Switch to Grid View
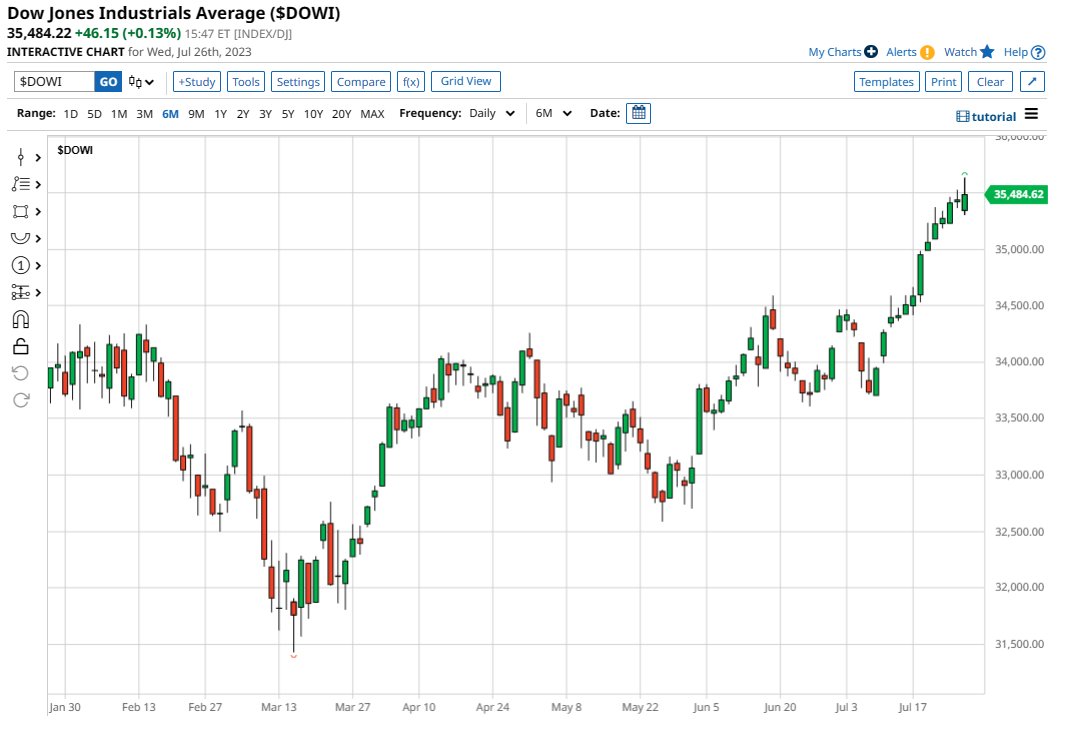Image resolution: width=1067 pixels, height=739 pixels. tap(466, 81)
